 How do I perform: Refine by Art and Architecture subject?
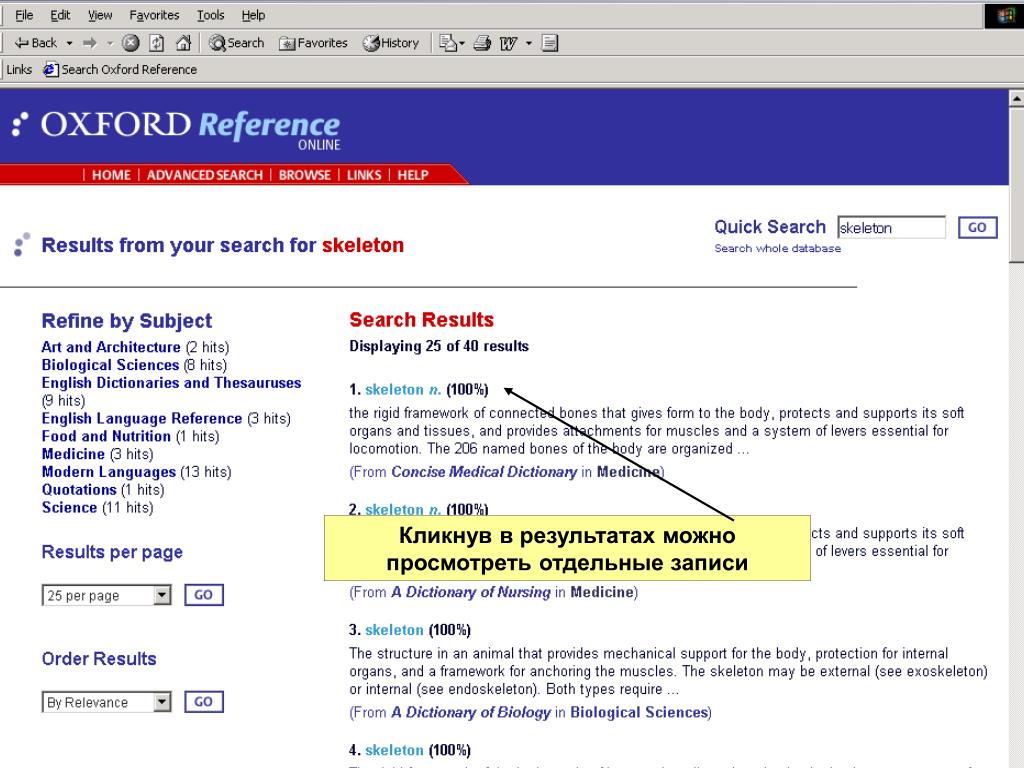pyautogui.click(x=111, y=347)
